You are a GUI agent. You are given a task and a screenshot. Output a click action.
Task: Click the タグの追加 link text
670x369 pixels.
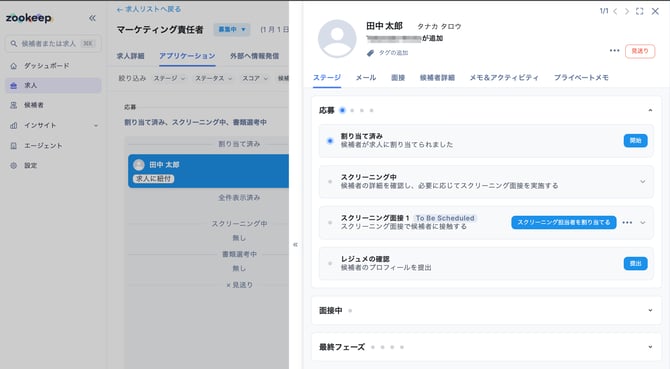(x=393, y=53)
